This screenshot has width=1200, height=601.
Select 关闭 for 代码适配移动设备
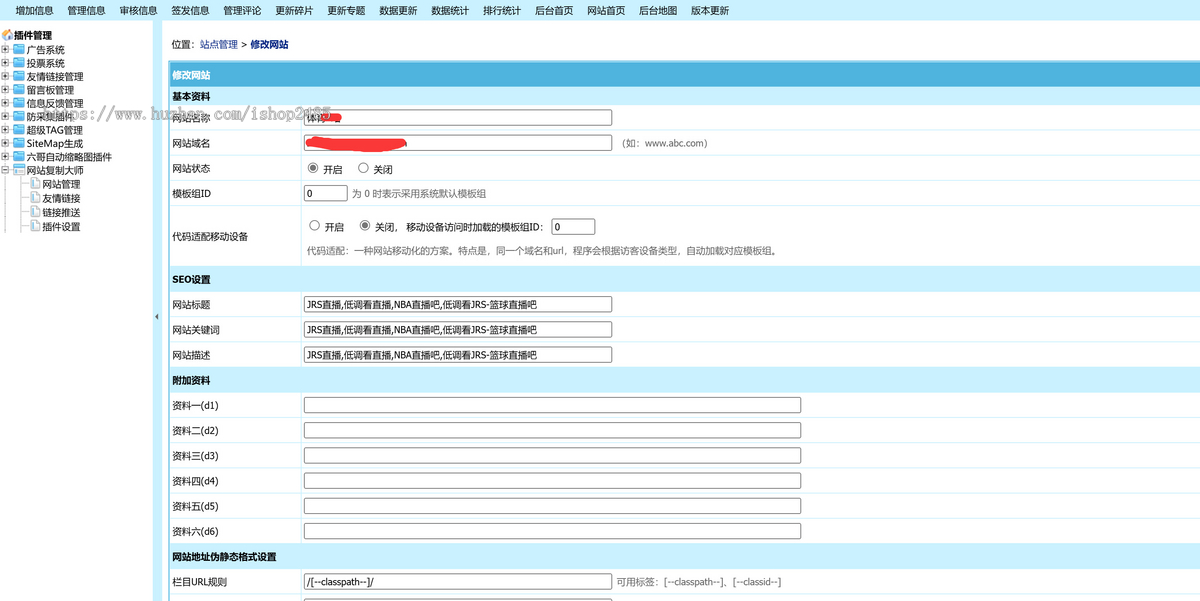coord(365,226)
